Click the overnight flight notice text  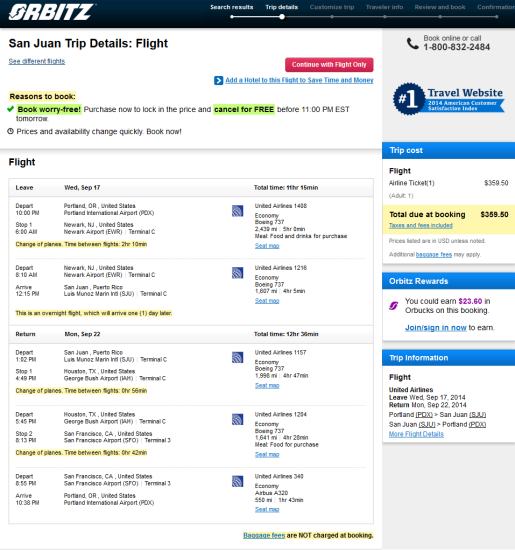pos(94,313)
